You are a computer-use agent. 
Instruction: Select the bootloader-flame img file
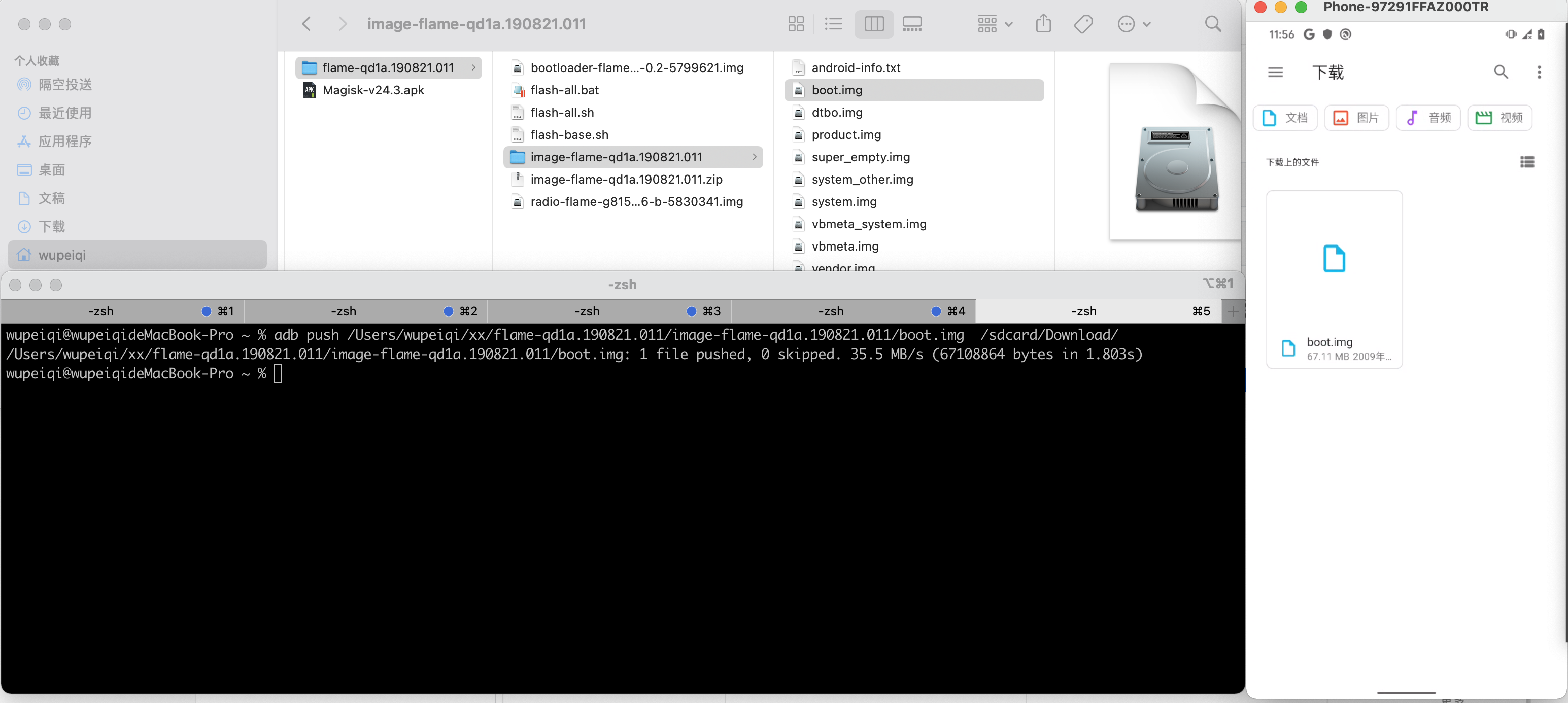[x=632, y=67]
